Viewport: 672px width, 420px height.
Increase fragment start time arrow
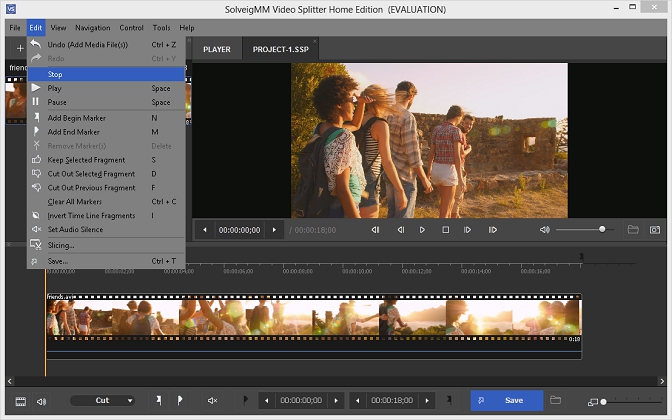(x=336, y=401)
